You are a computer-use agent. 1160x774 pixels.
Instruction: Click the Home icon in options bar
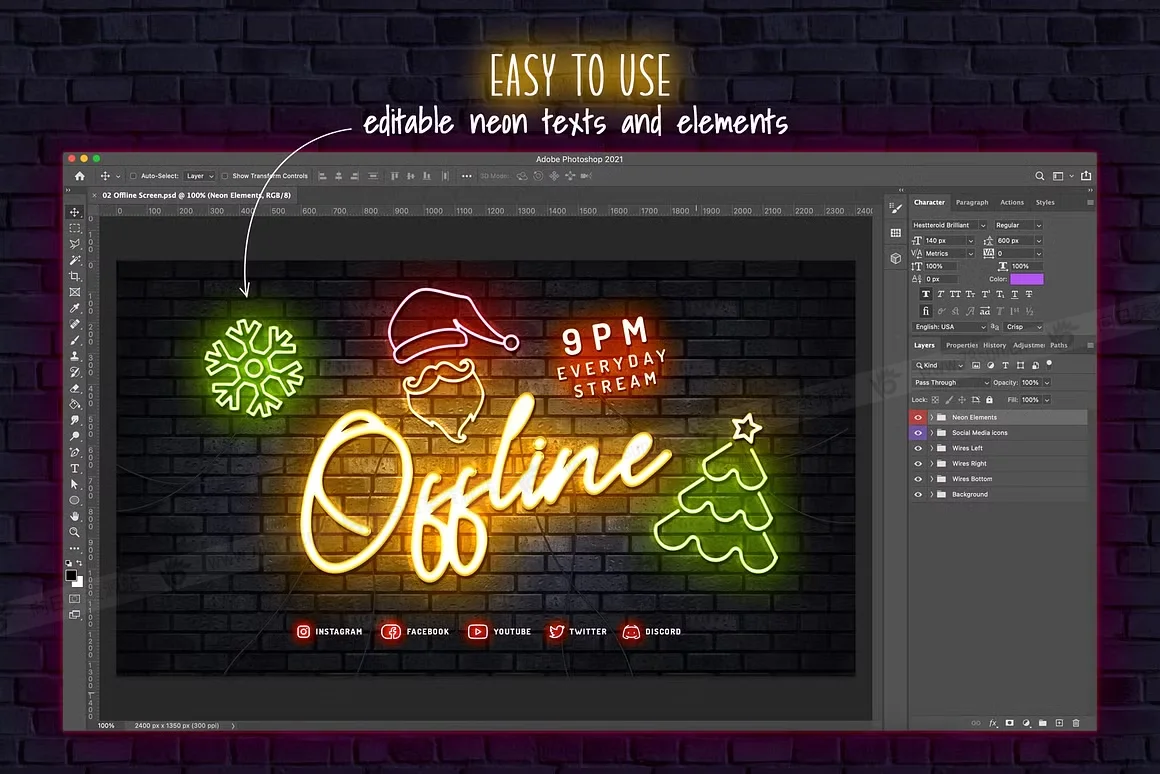click(80, 176)
